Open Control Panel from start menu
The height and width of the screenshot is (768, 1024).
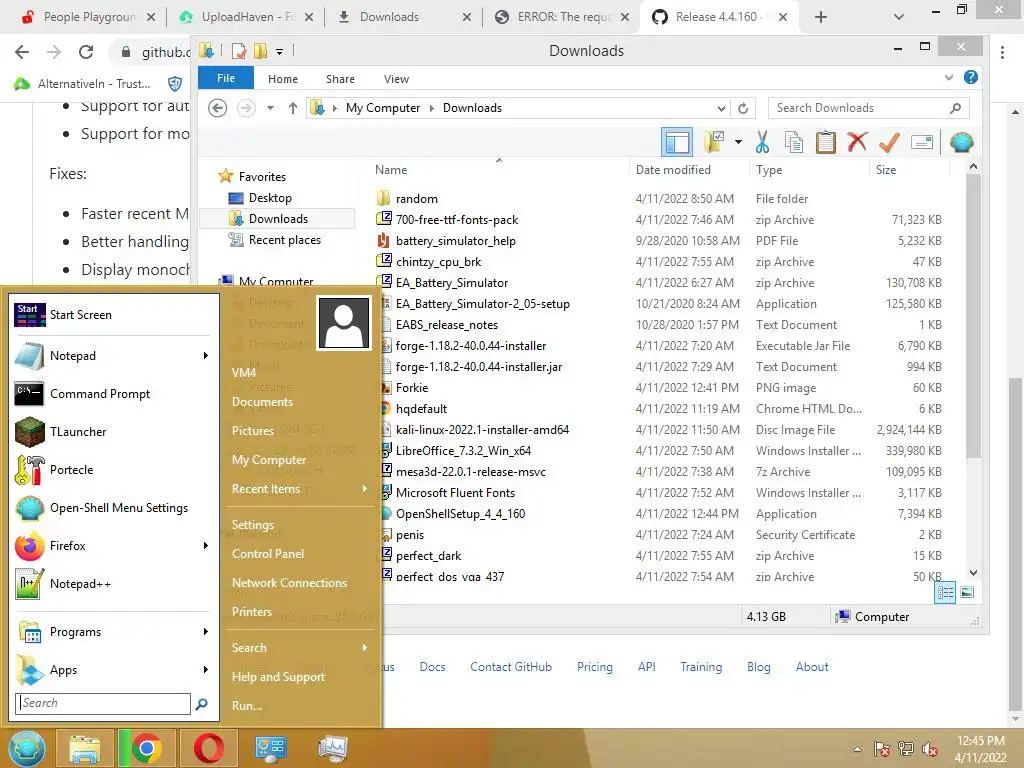pyautogui.click(x=268, y=554)
